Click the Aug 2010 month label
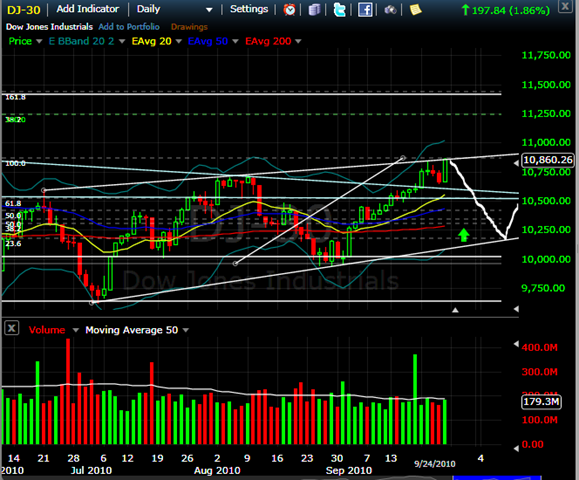 click(x=217, y=471)
